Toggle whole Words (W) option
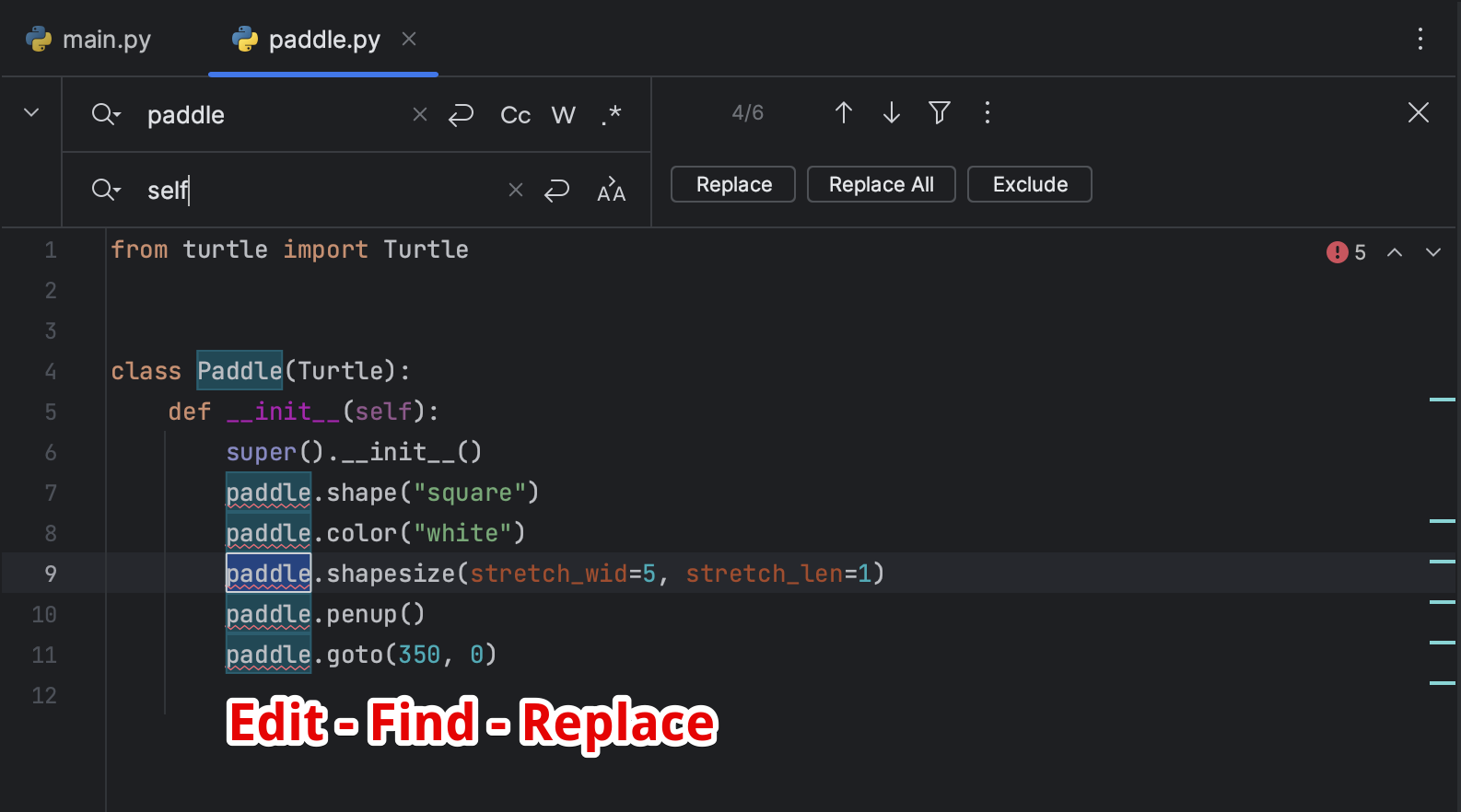Screen dimensions: 1461x812 point(563,115)
